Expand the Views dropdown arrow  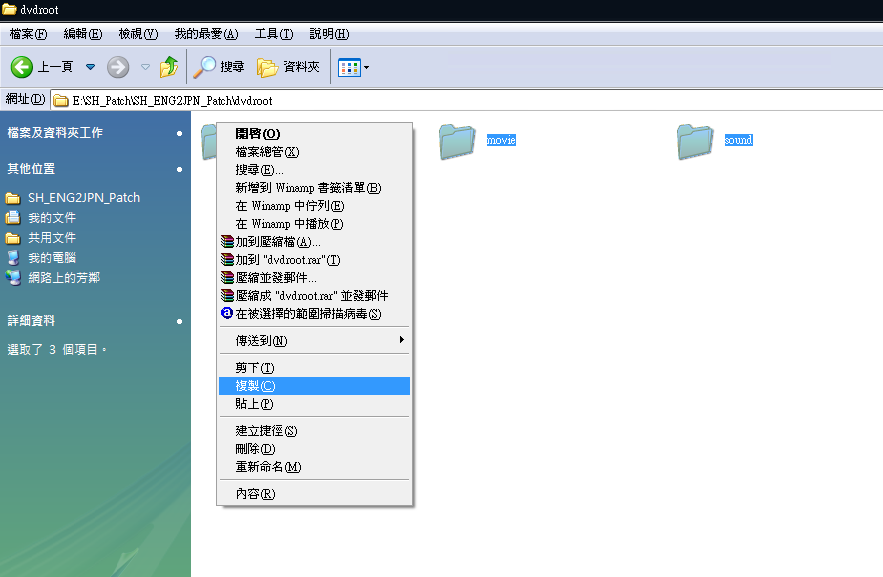[x=367, y=67]
